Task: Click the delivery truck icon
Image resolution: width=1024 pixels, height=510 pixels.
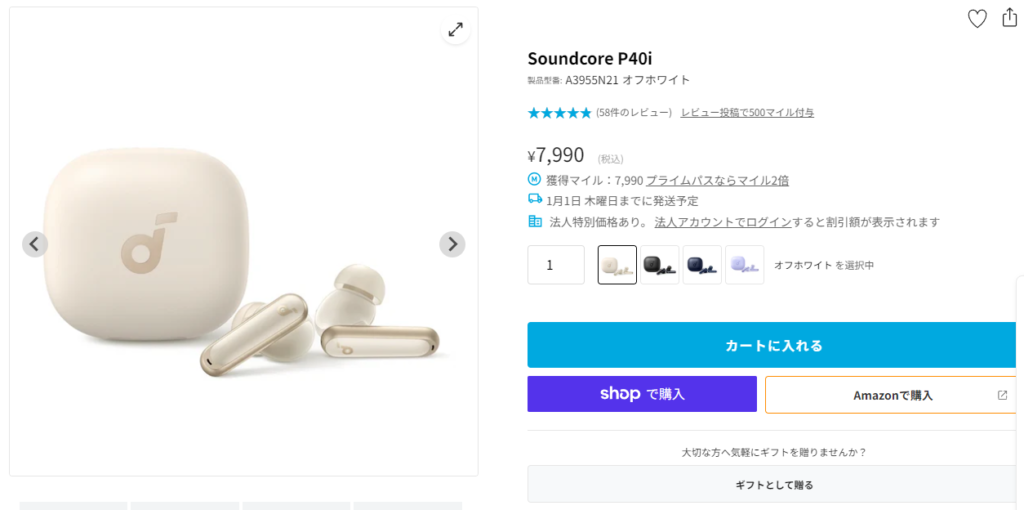Action: pyautogui.click(x=534, y=200)
